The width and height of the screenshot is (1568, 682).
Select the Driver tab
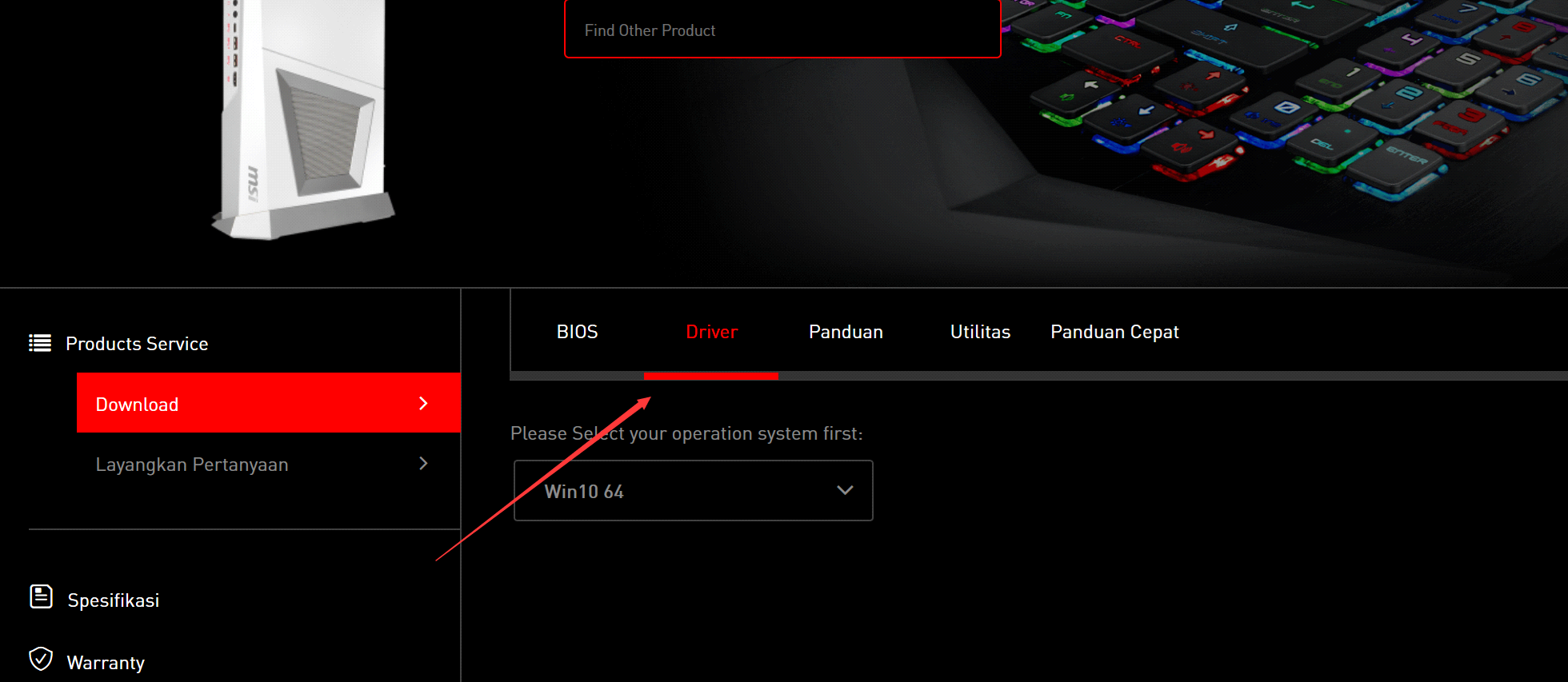(x=712, y=332)
